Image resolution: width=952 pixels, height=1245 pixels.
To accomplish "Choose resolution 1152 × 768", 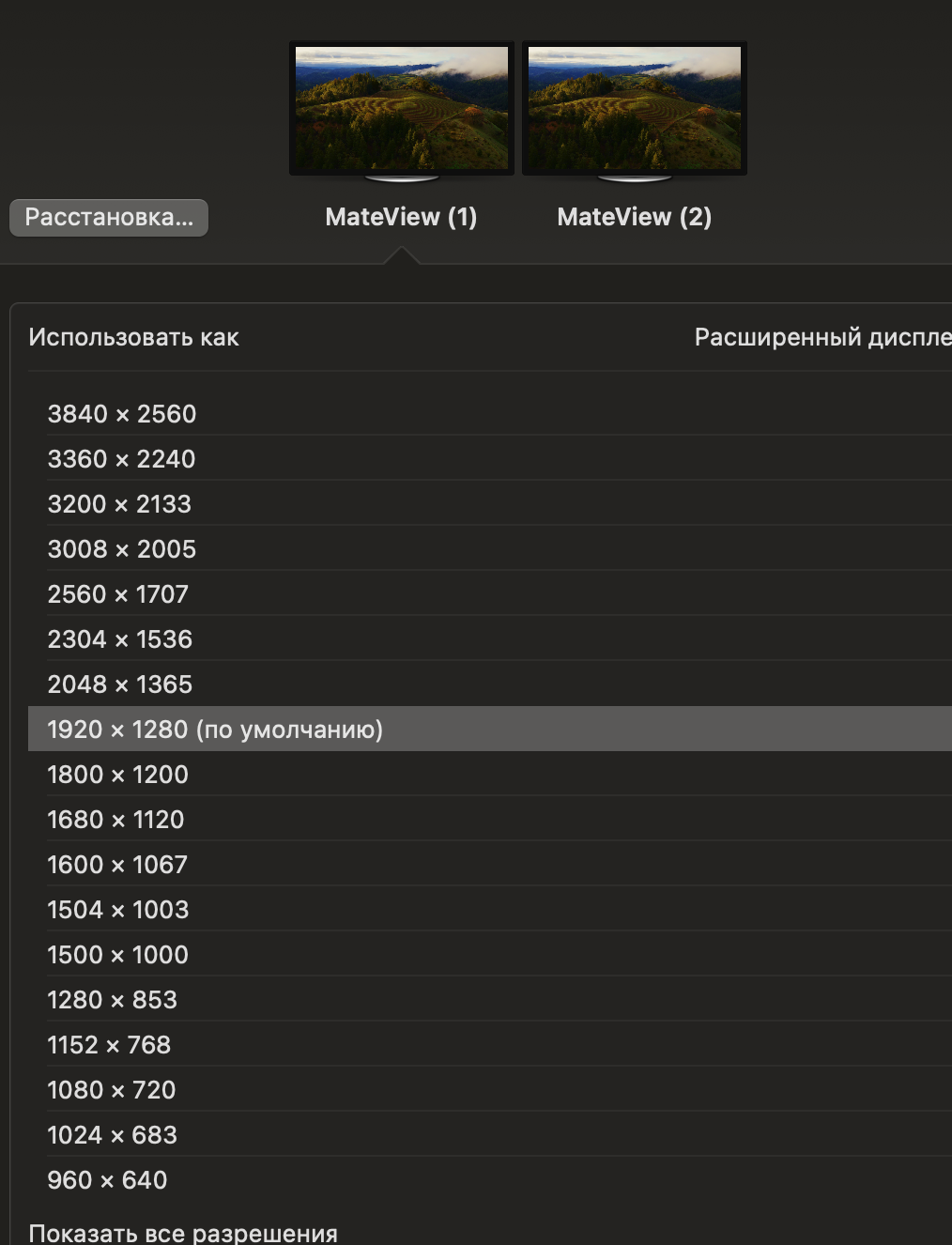I will point(490,1044).
